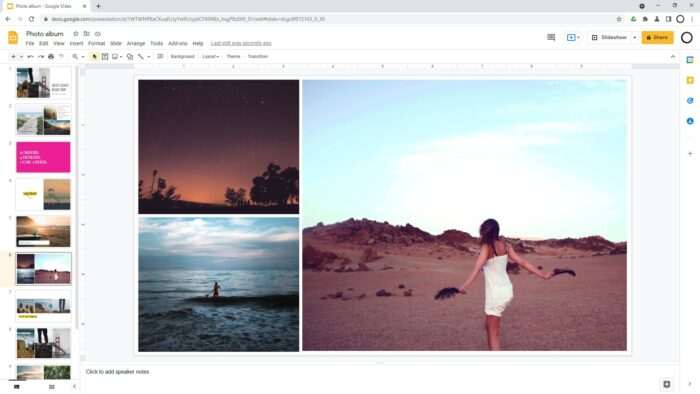This screenshot has width=700, height=394.
Task: Open the Insert menu
Action: (x=76, y=44)
